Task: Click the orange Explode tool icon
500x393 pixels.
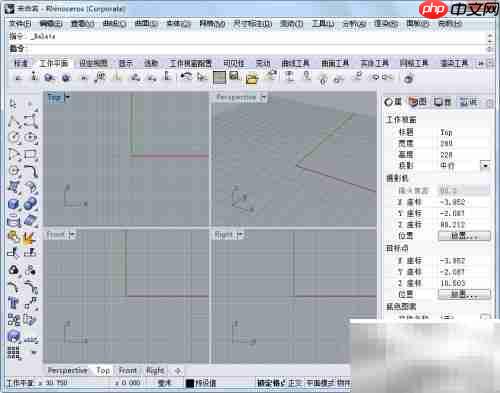Action: tap(30, 237)
